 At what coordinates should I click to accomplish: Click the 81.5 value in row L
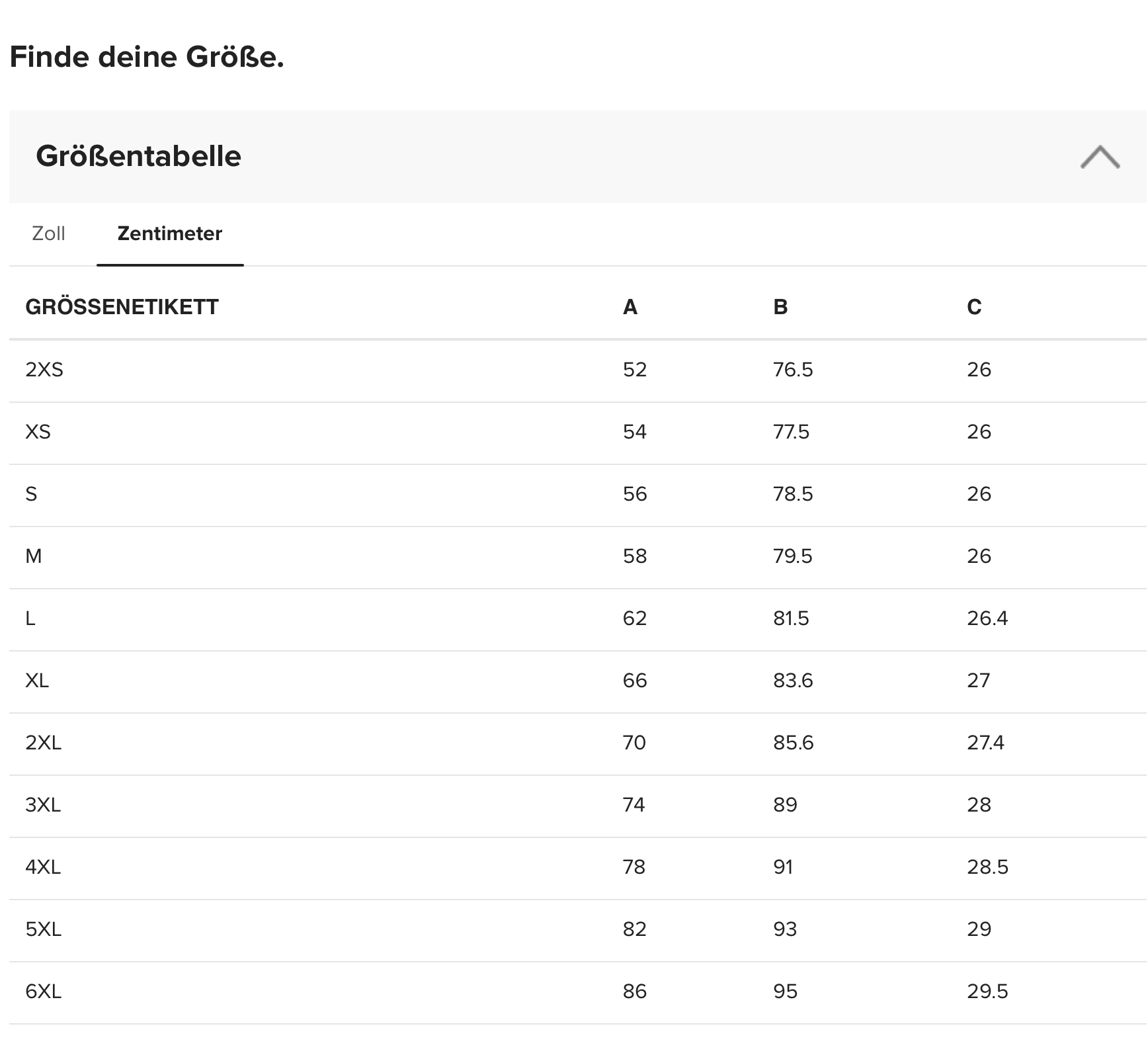coord(791,618)
